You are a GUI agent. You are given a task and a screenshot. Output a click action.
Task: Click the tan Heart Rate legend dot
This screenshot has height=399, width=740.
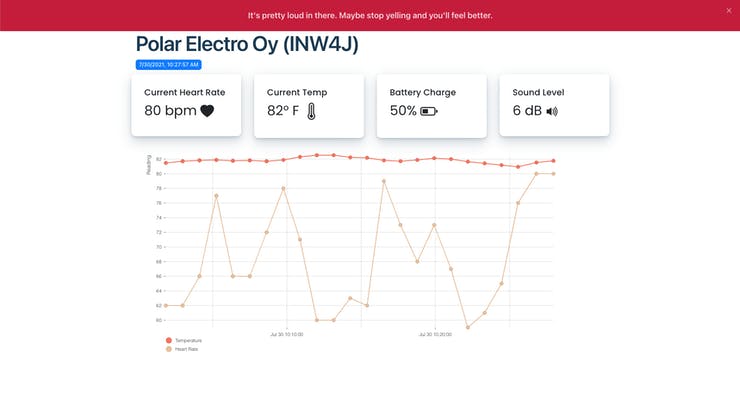coord(168,349)
